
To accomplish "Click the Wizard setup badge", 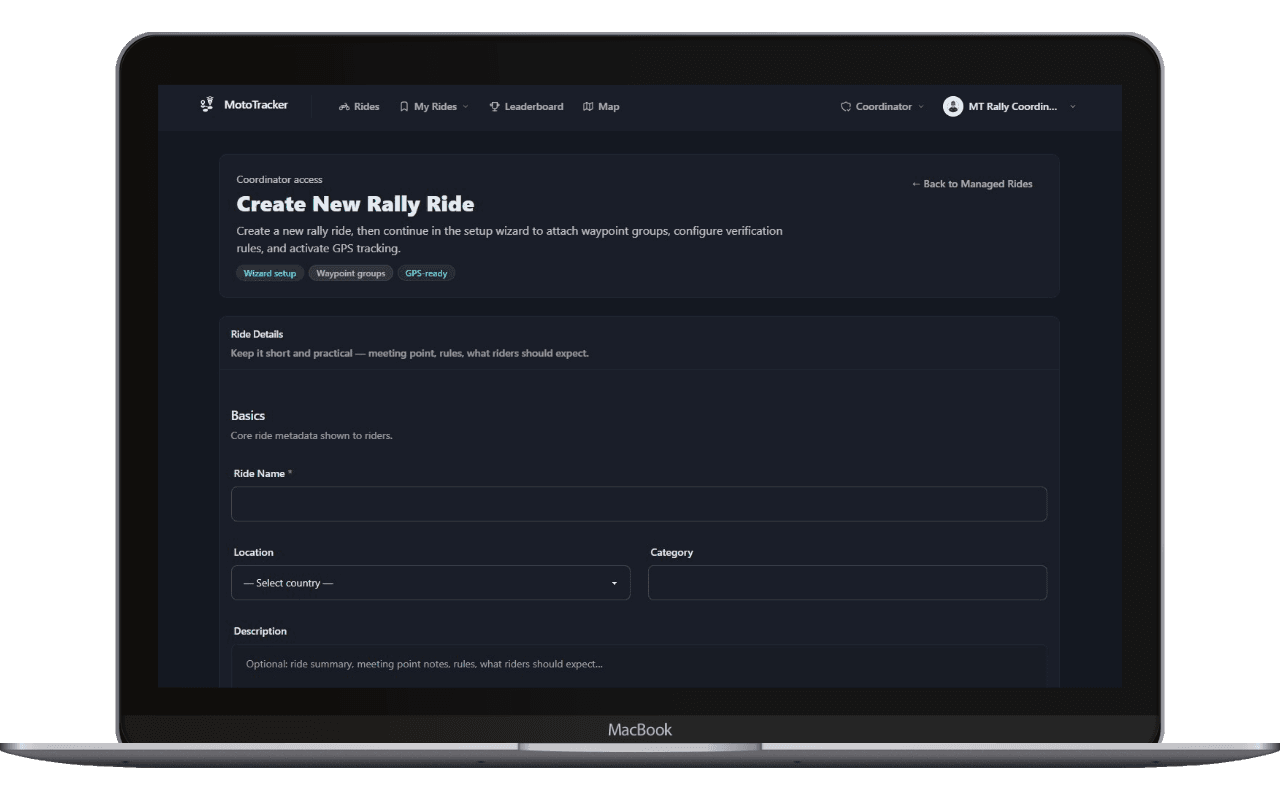I will [269, 272].
